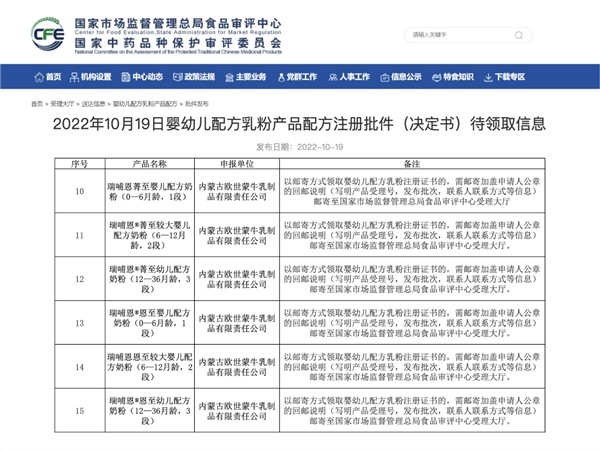
Task: Follow the 批件发布 breadcrumb link
Action: pos(197,104)
